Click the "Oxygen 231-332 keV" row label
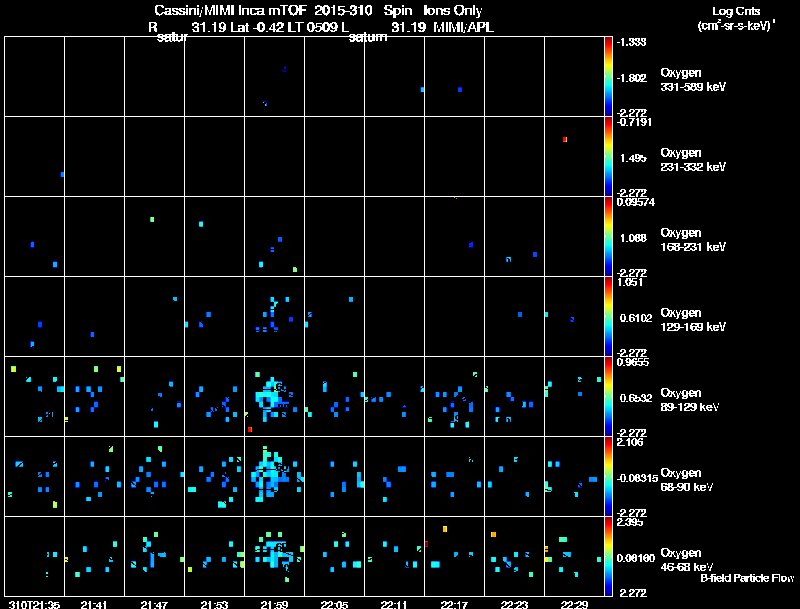Screen dimensions: 800x609 tap(692, 160)
